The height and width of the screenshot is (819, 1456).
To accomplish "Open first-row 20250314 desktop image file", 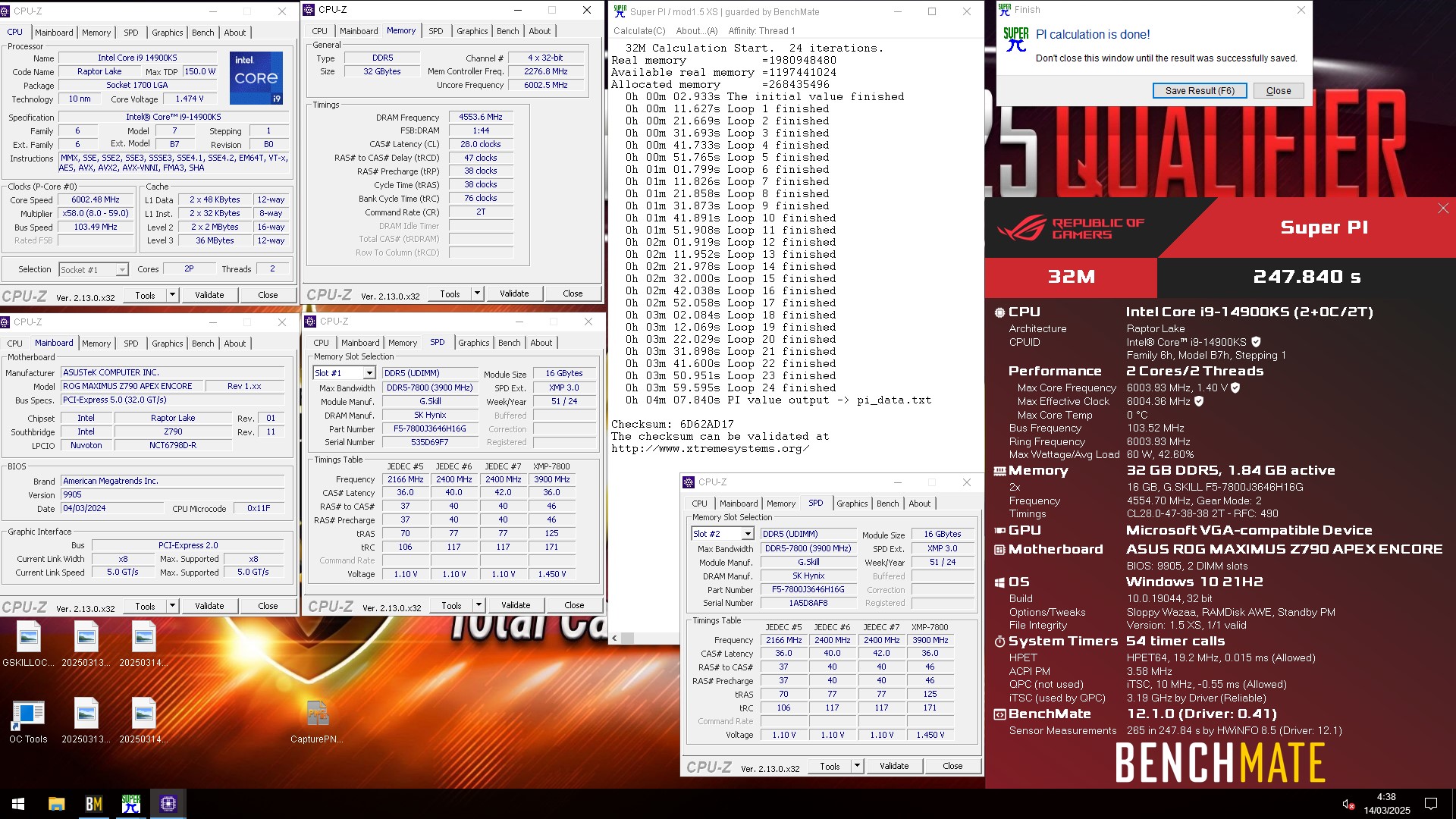I will pyautogui.click(x=143, y=645).
